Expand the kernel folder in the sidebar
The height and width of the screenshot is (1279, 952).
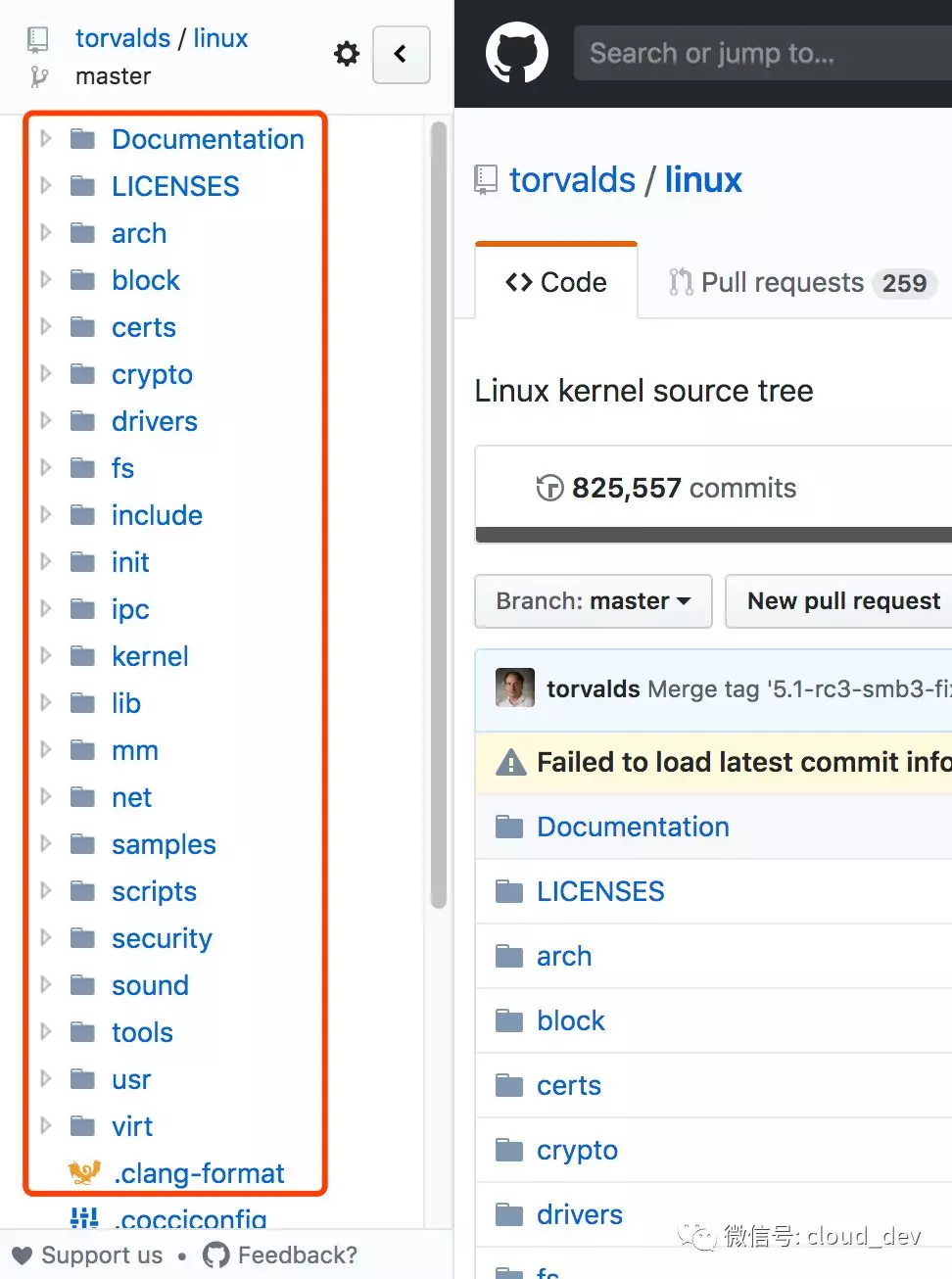coord(45,656)
